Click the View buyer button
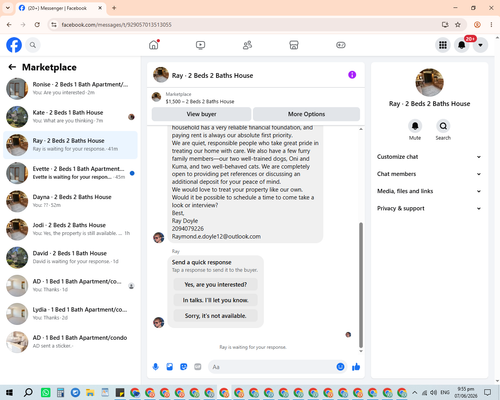500x400 pixels. (201, 114)
